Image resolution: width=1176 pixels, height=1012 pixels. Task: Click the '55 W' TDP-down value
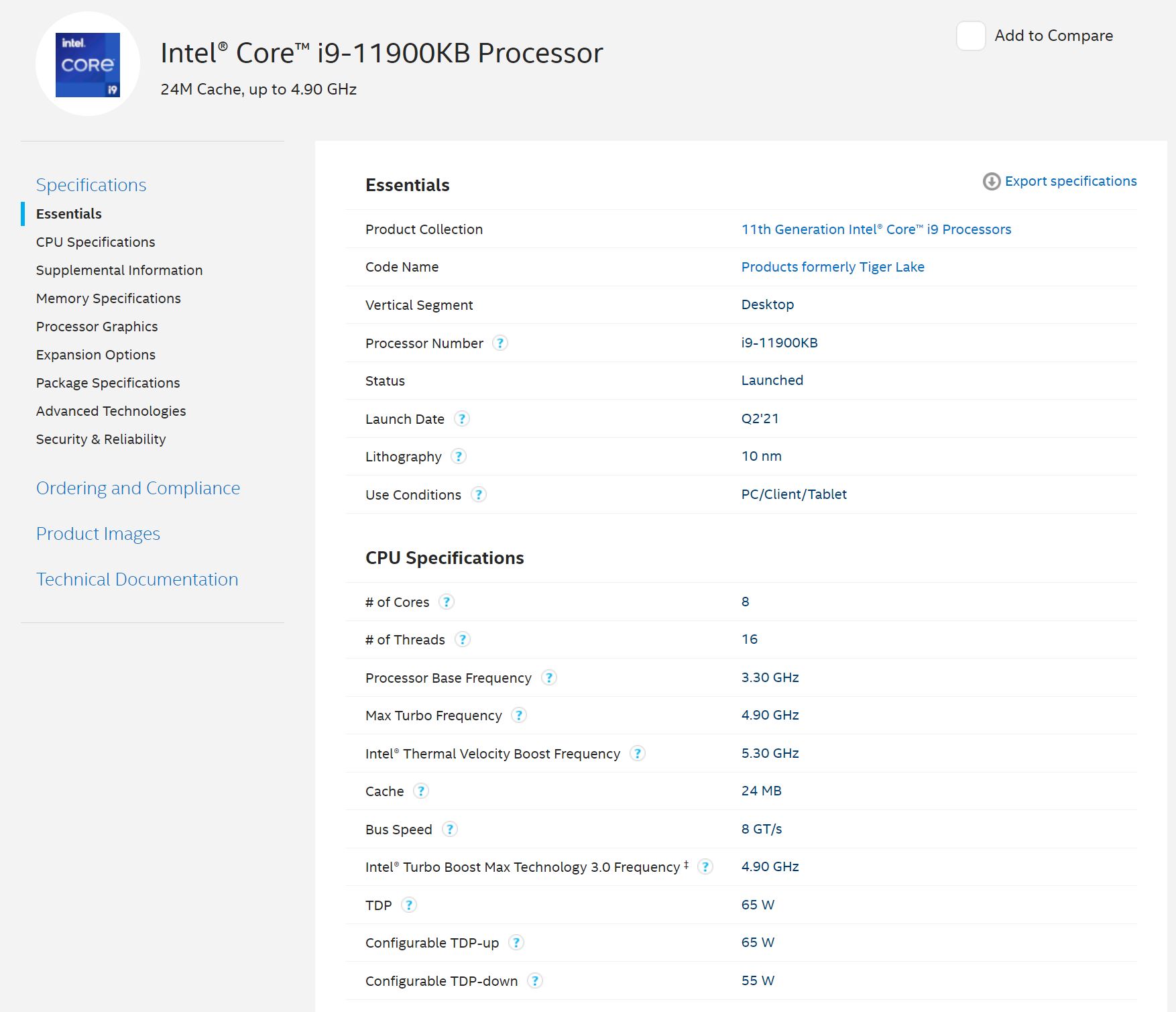pyautogui.click(x=758, y=980)
